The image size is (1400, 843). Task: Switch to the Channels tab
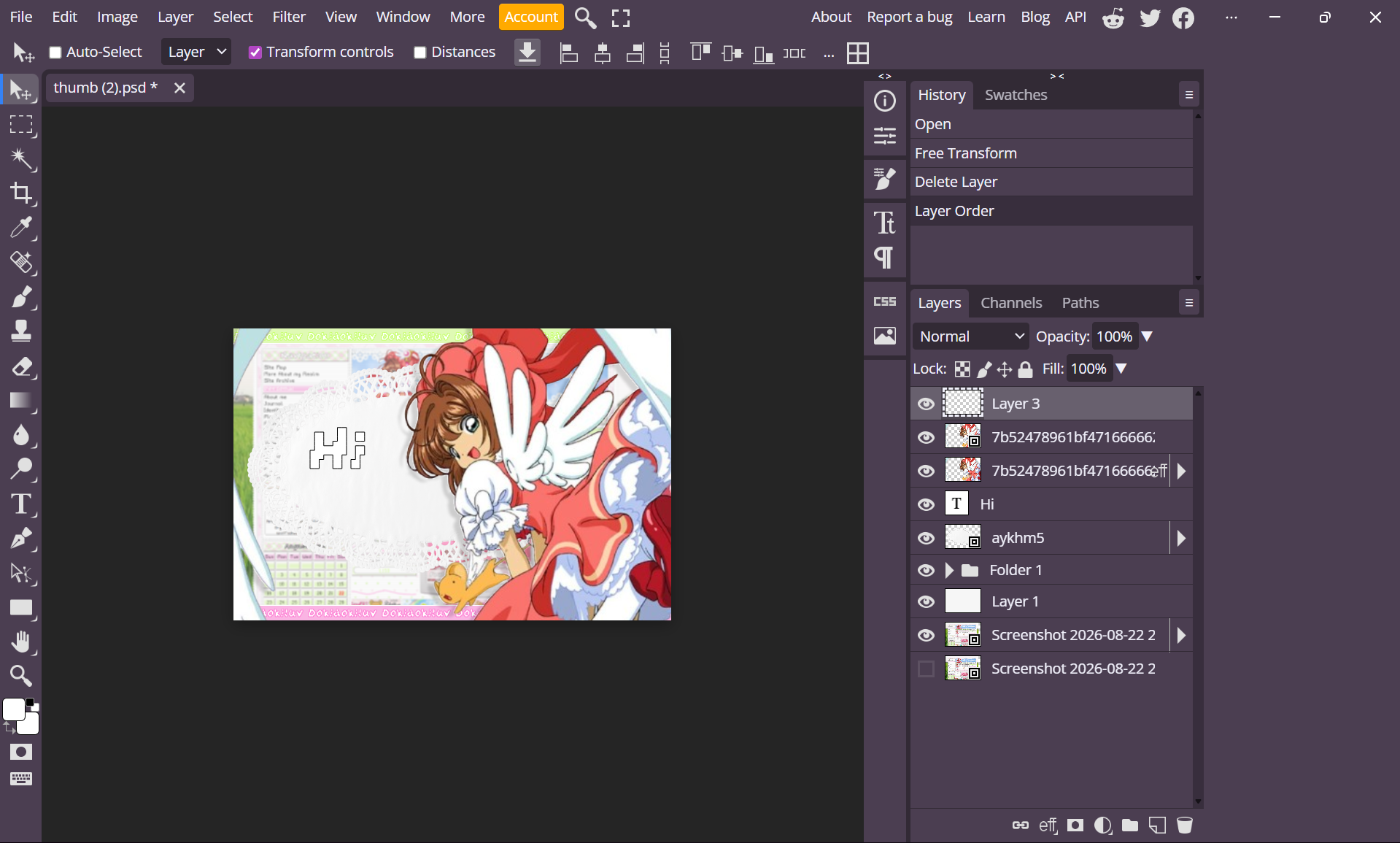1011,303
